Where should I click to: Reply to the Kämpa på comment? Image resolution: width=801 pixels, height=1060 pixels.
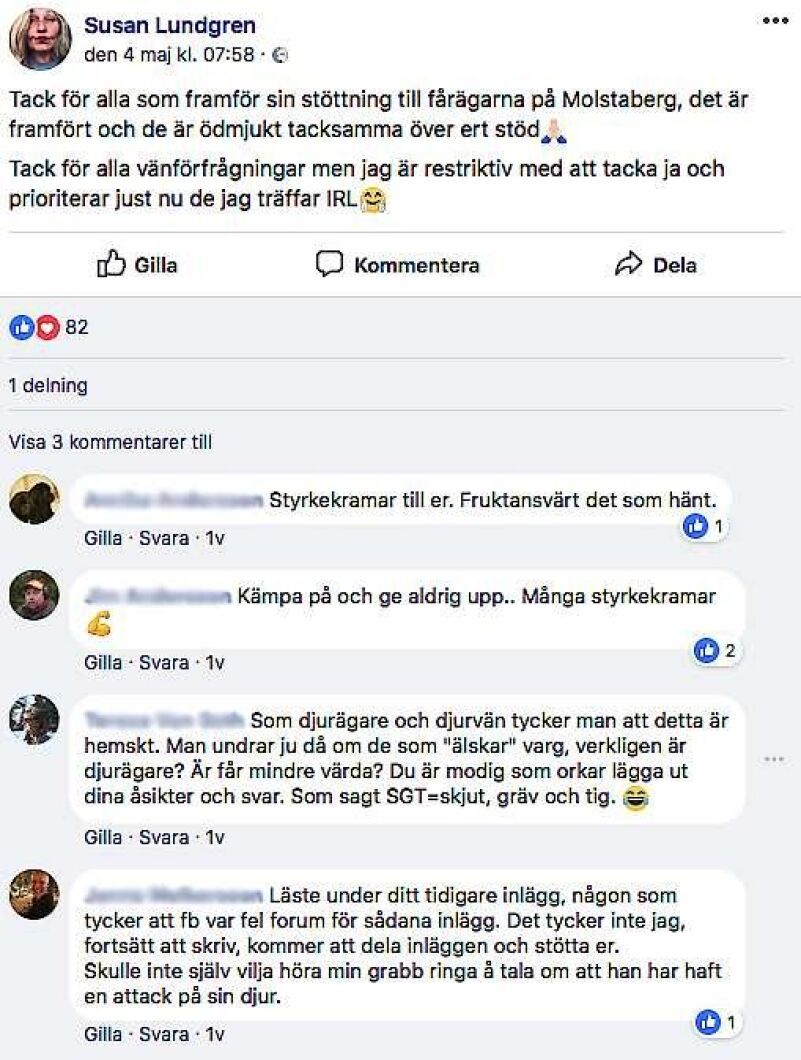[163, 662]
